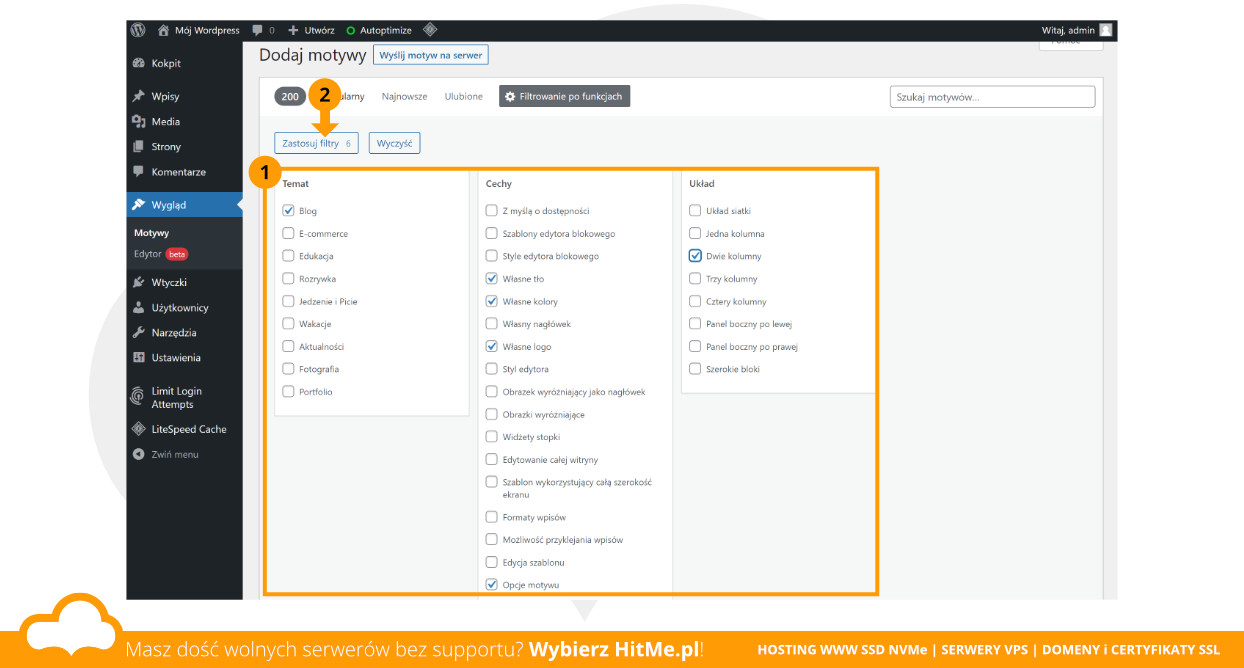Switch to Najnowsze tab

404,97
